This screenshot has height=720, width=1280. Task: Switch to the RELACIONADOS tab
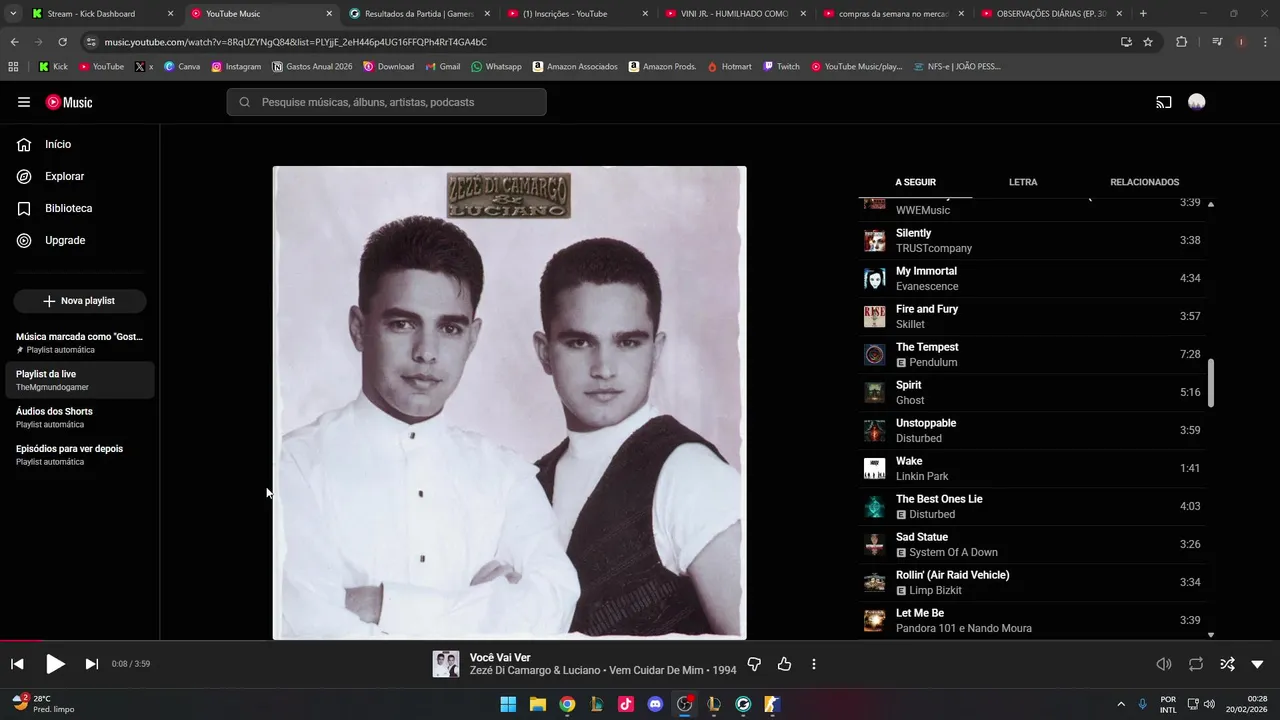pyautogui.click(x=1144, y=182)
